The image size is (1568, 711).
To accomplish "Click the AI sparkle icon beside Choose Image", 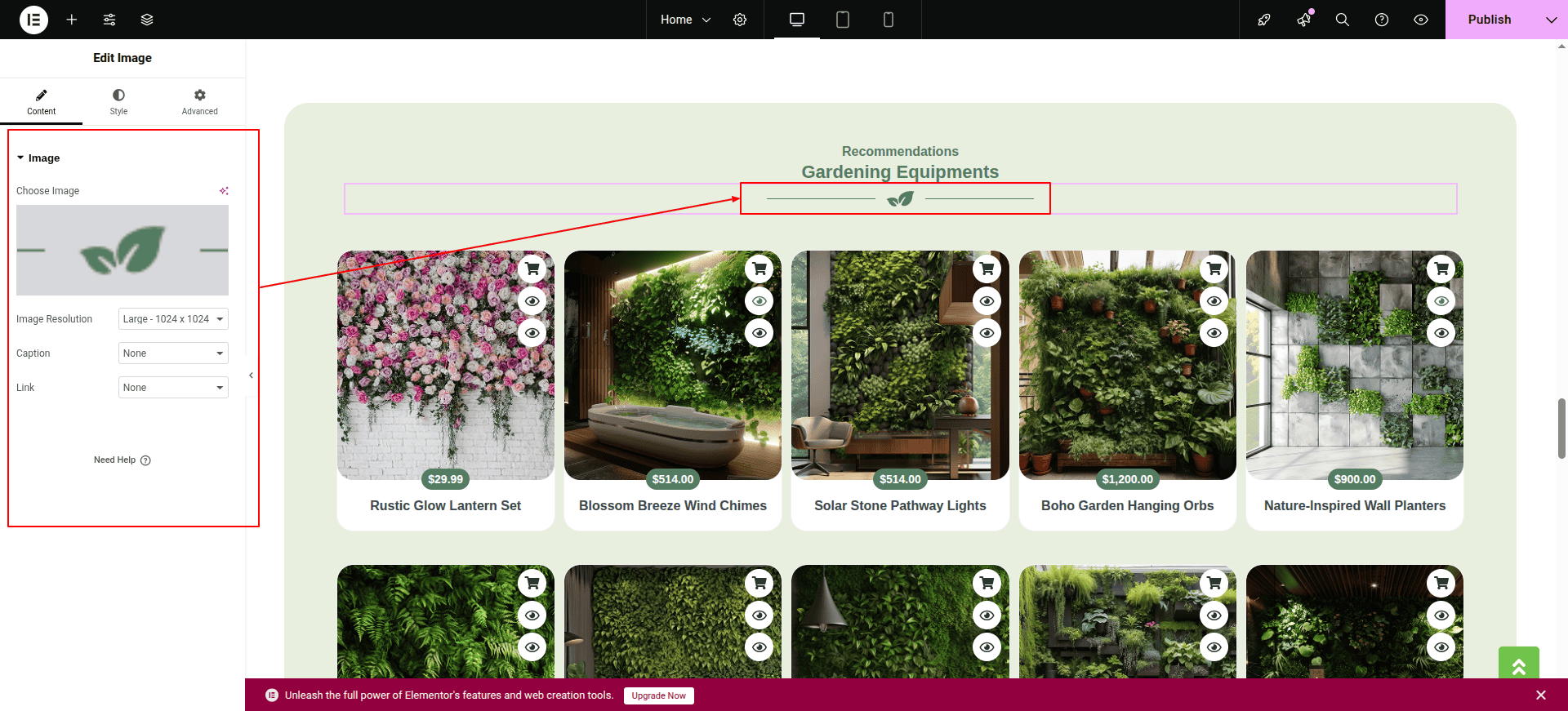I will click(x=224, y=191).
